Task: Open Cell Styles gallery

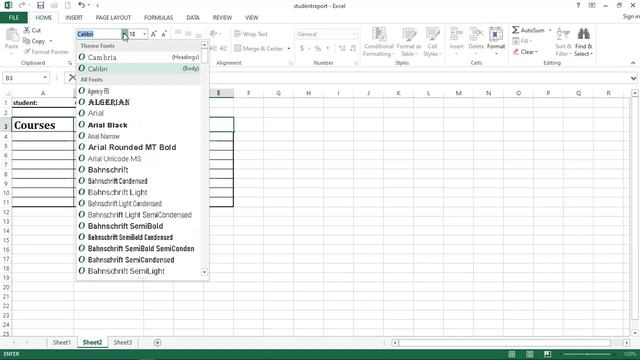Action: point(432,42)
